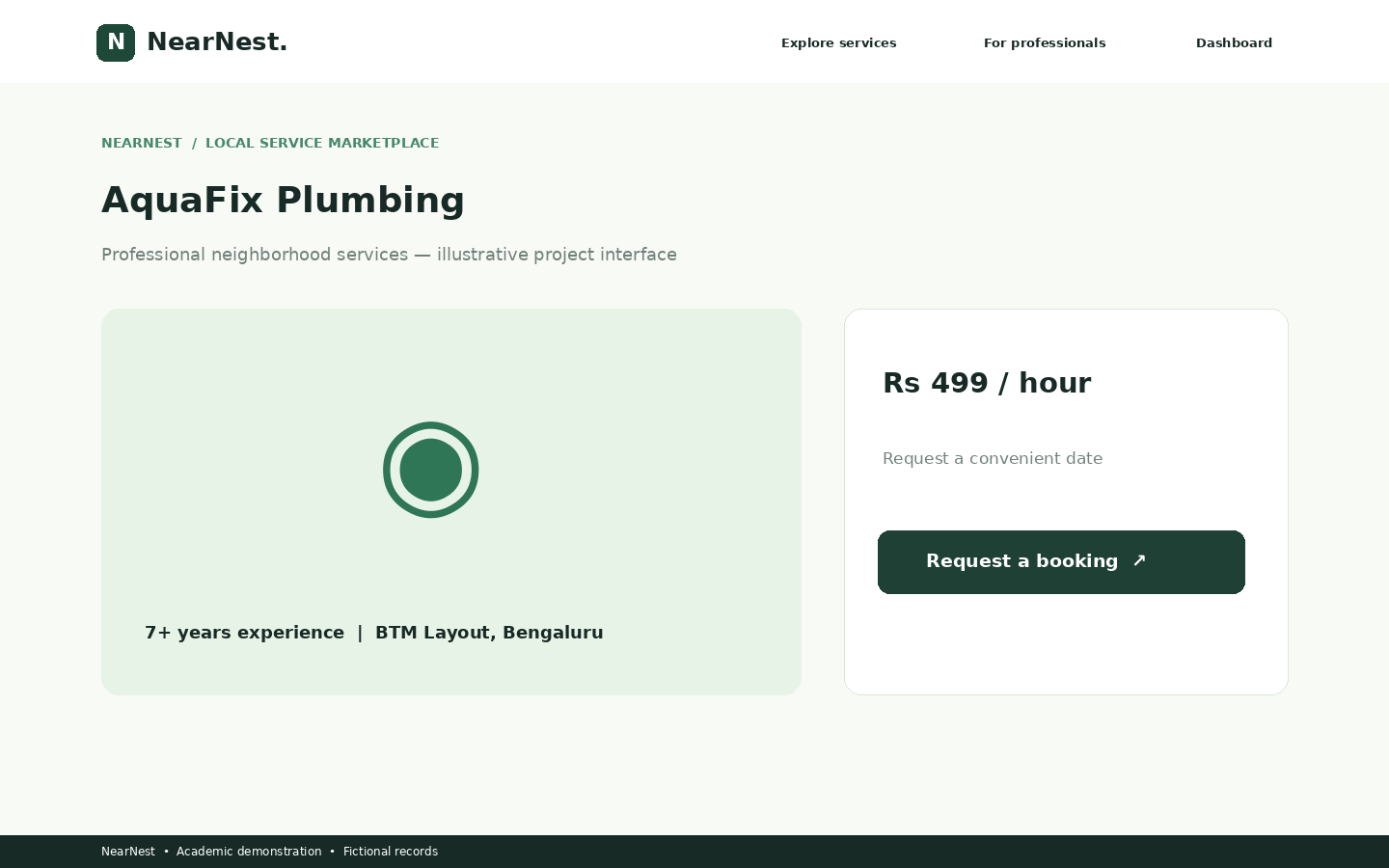Click the Request a convenient date text
This screenshot has width=1389, height=868.
coord(993,459)
